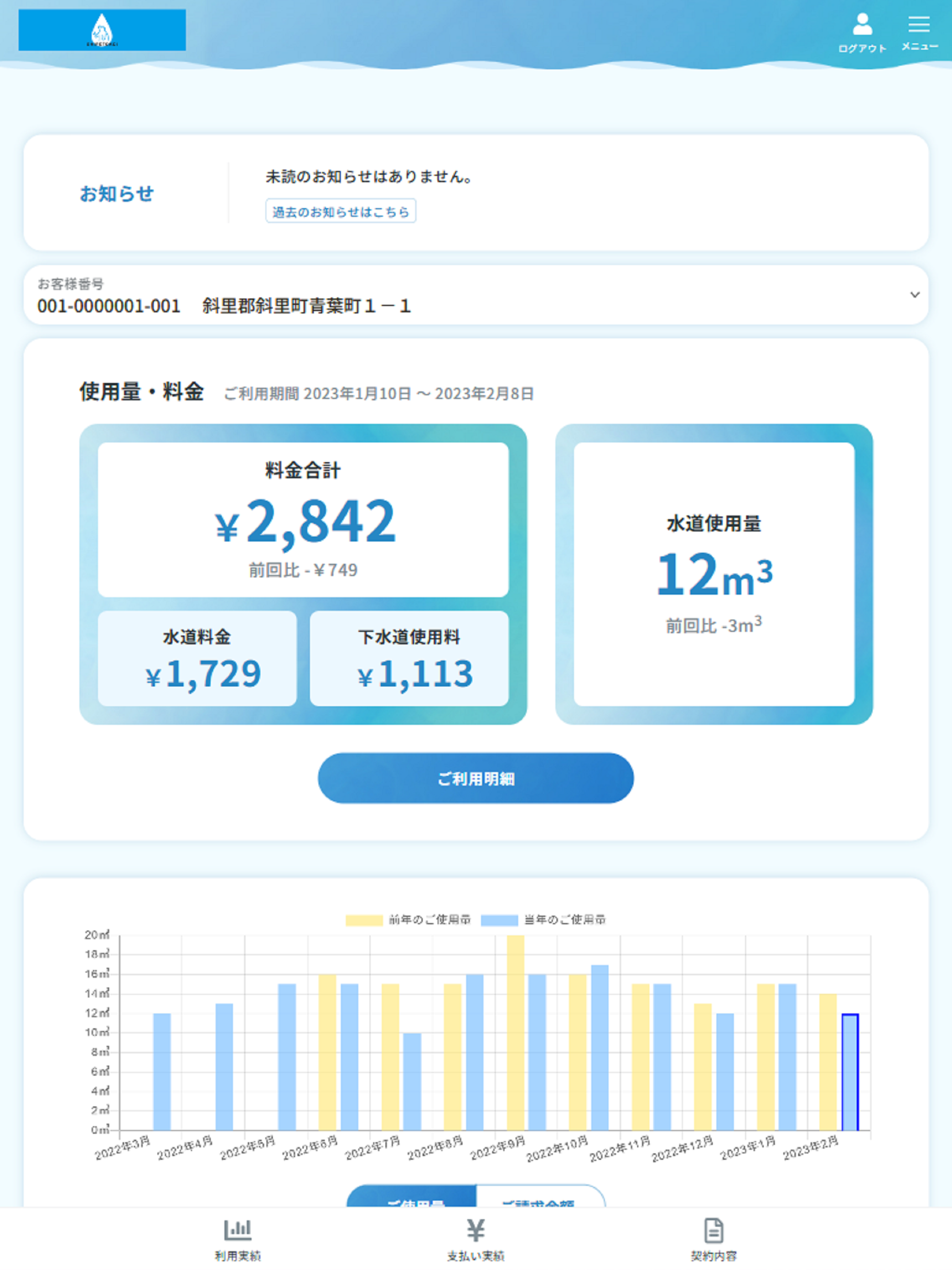This screenshot has width=952, height=1270.
Task: Click the 水道使用量 value 12m³
Action: pyautogui.click(x=714, y=574)
